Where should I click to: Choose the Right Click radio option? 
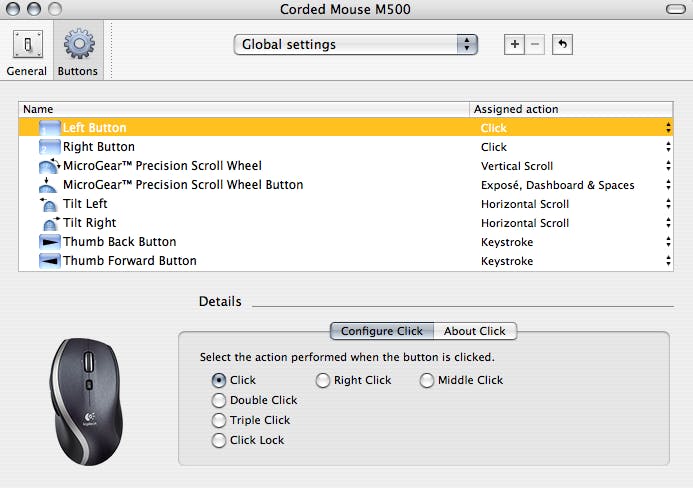click(323, 380)
